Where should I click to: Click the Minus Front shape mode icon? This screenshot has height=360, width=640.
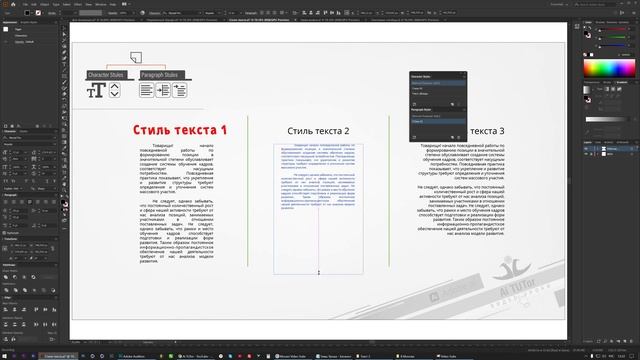click(15, 277)
